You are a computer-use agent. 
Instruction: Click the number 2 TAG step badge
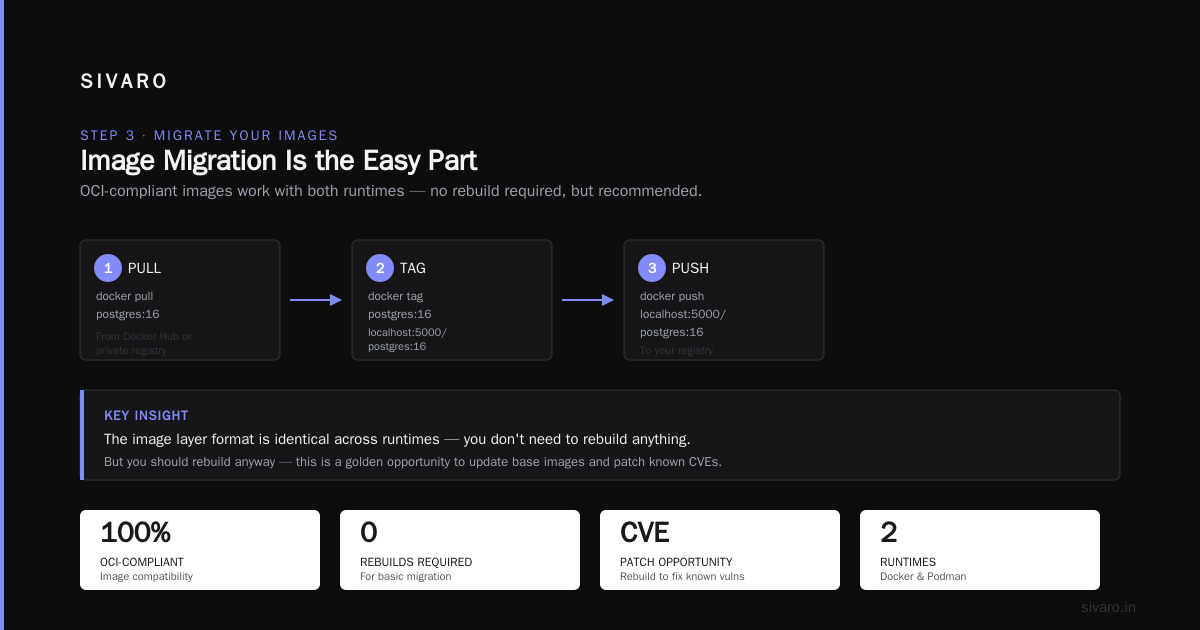point(380,268)
